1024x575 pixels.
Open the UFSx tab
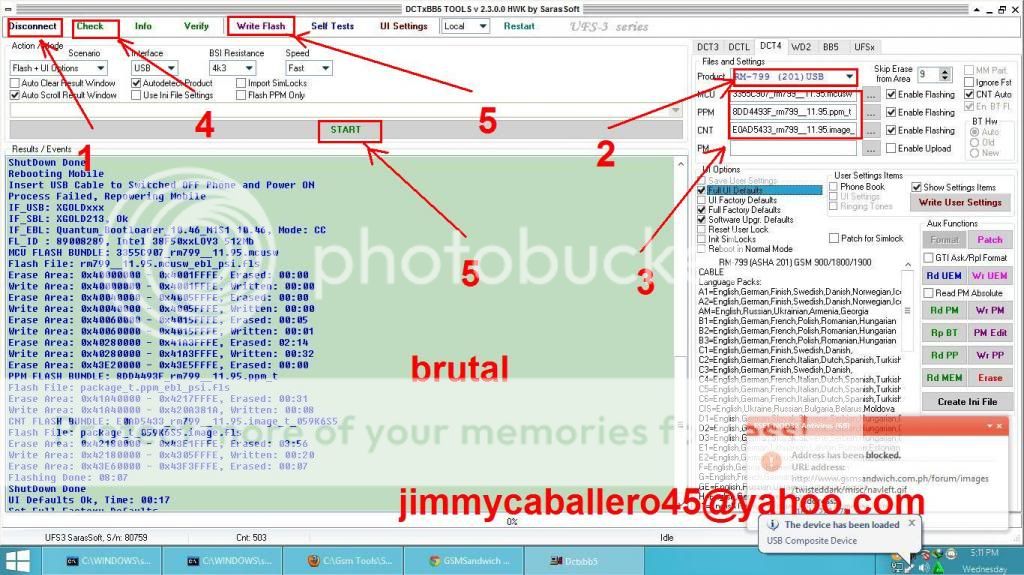click(864, 47)
